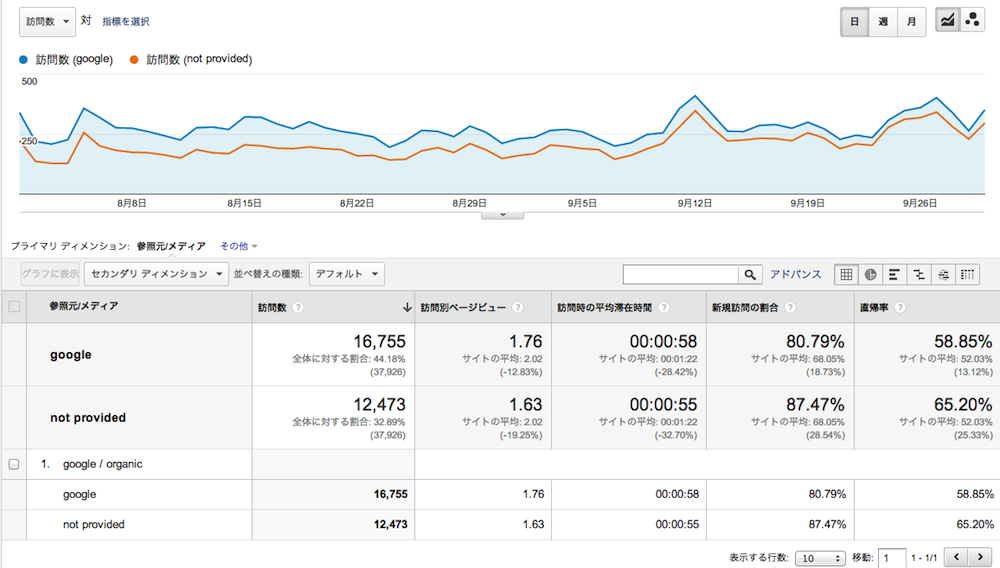Toggle chart interval to 週 (week)

[x=883, y=21]
